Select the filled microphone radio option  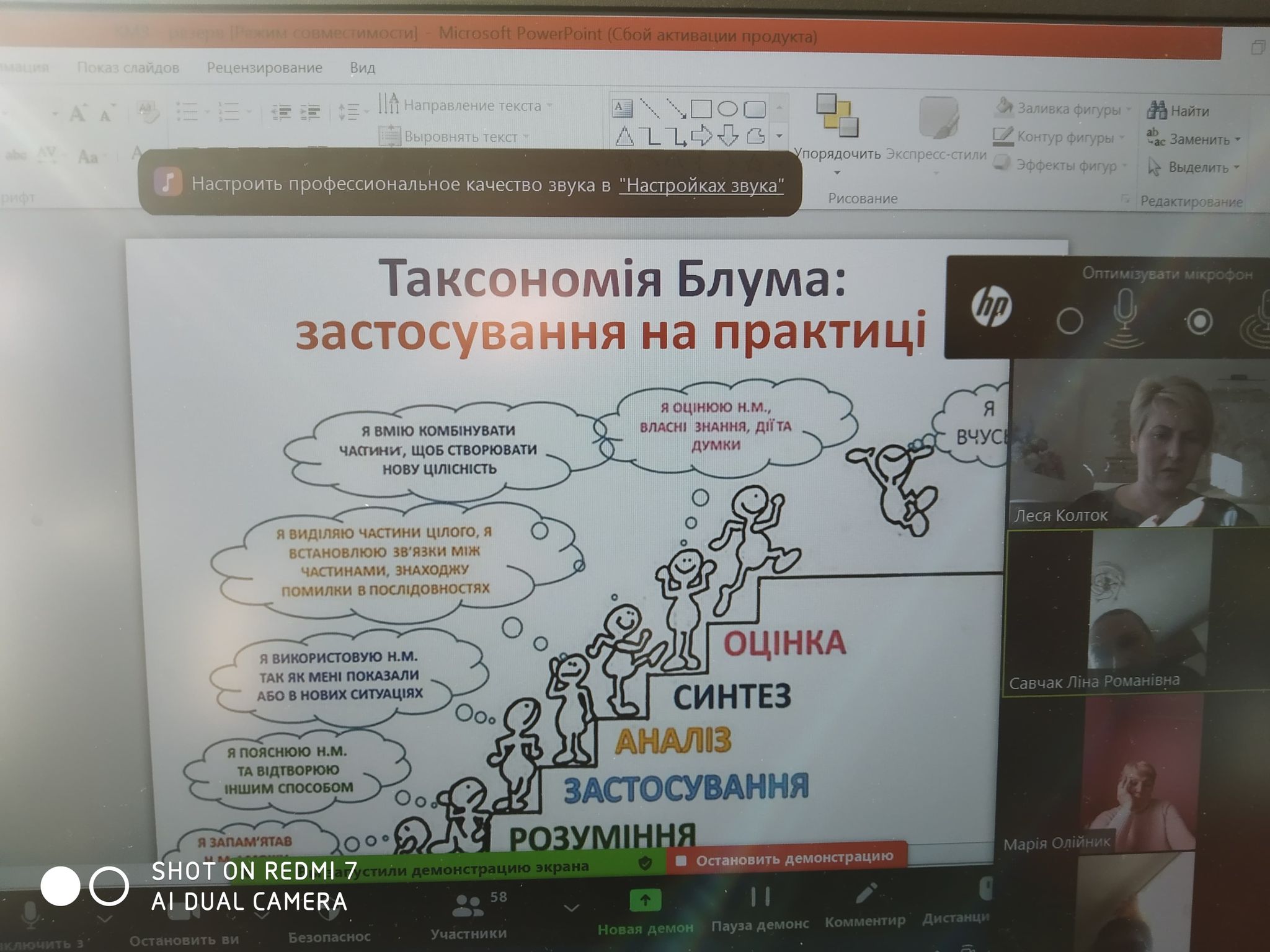(1199, 321)
